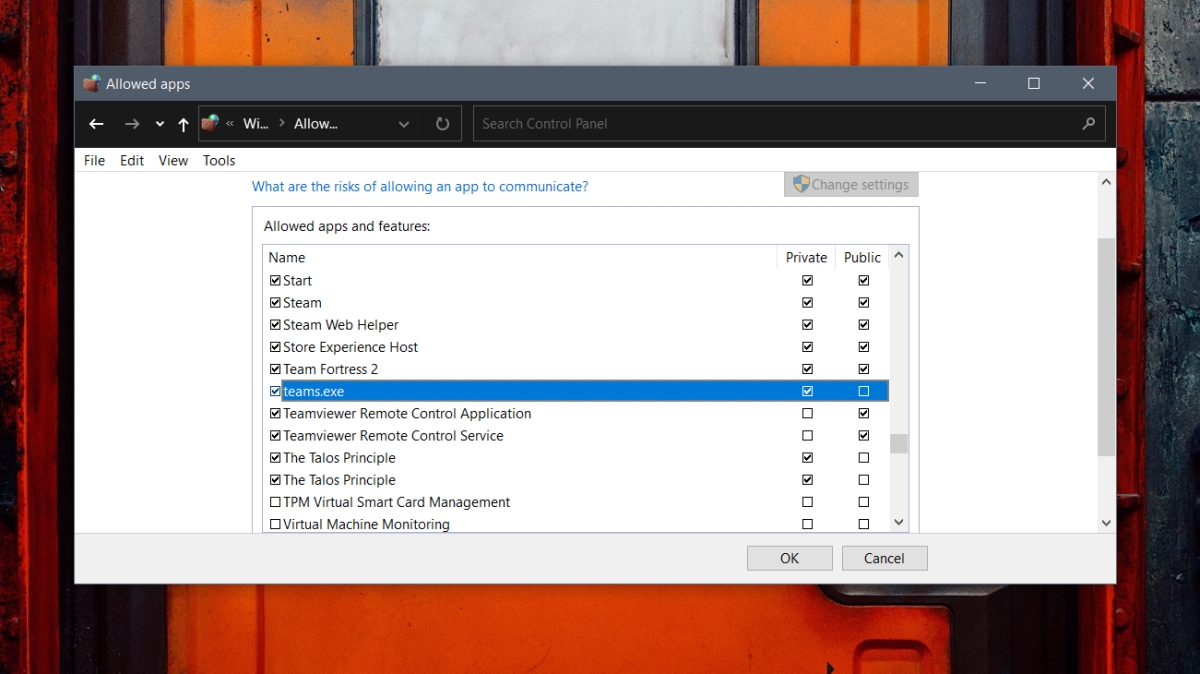Select the Team Fortress 2 row
1200x674 pixels.
(576, 369)
